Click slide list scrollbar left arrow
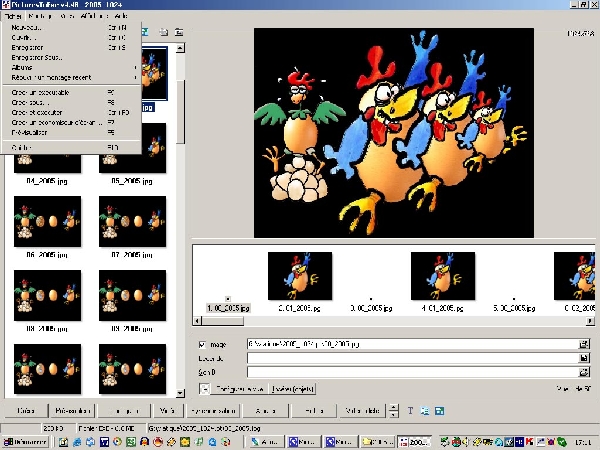Image resolution: width=600 pixels, height=450 pixels. click(197, 321)
